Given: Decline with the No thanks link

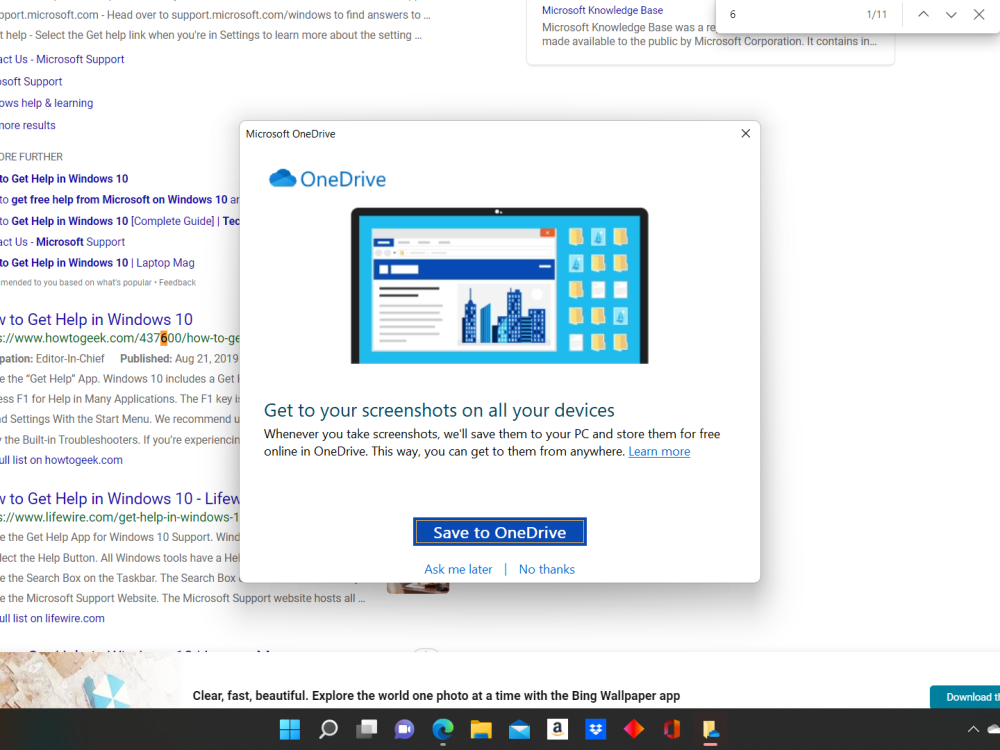Looking at the screenshot, I should [x=547, y=569].
